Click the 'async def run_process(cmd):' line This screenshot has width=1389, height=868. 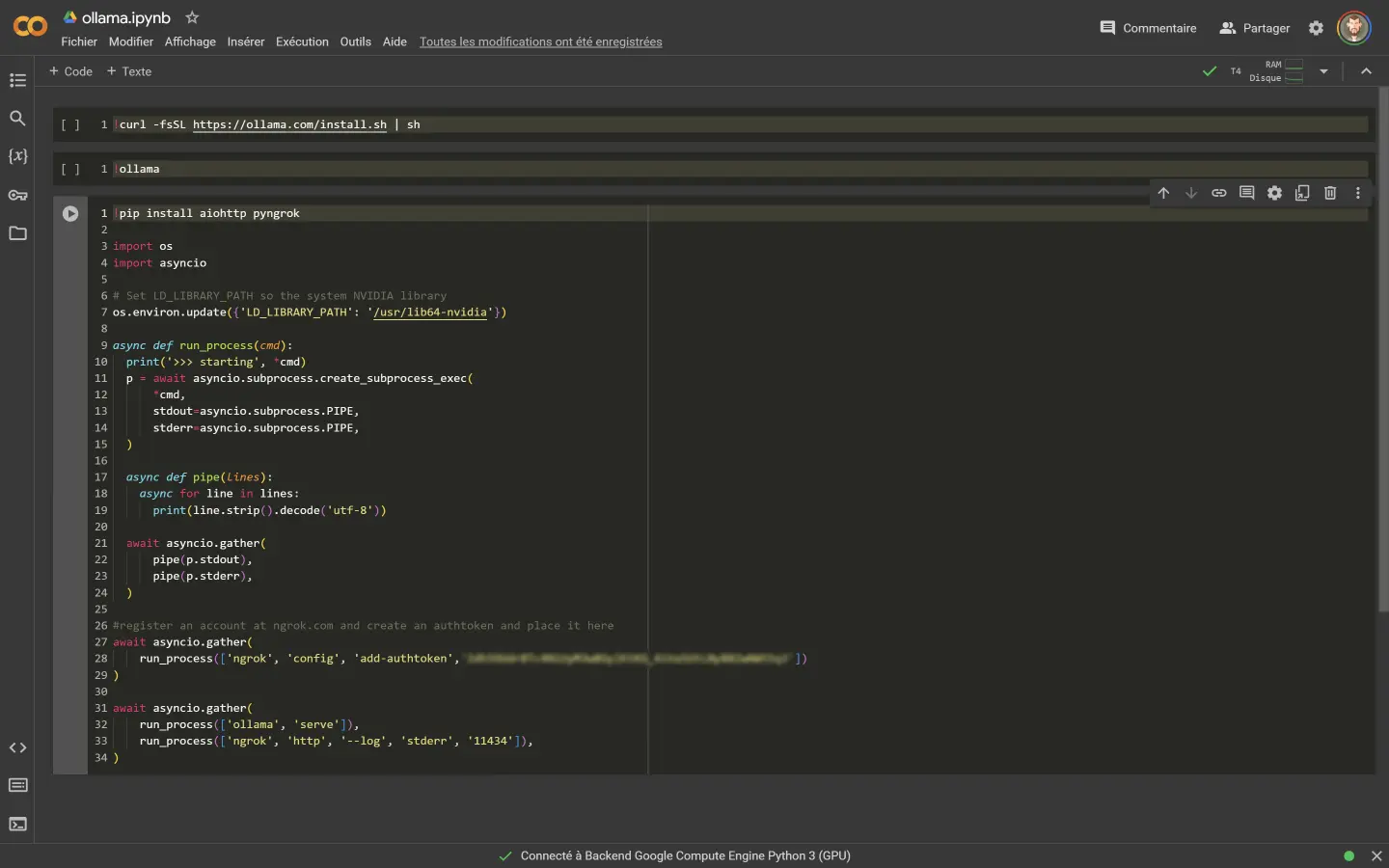(x=203, y=345)
